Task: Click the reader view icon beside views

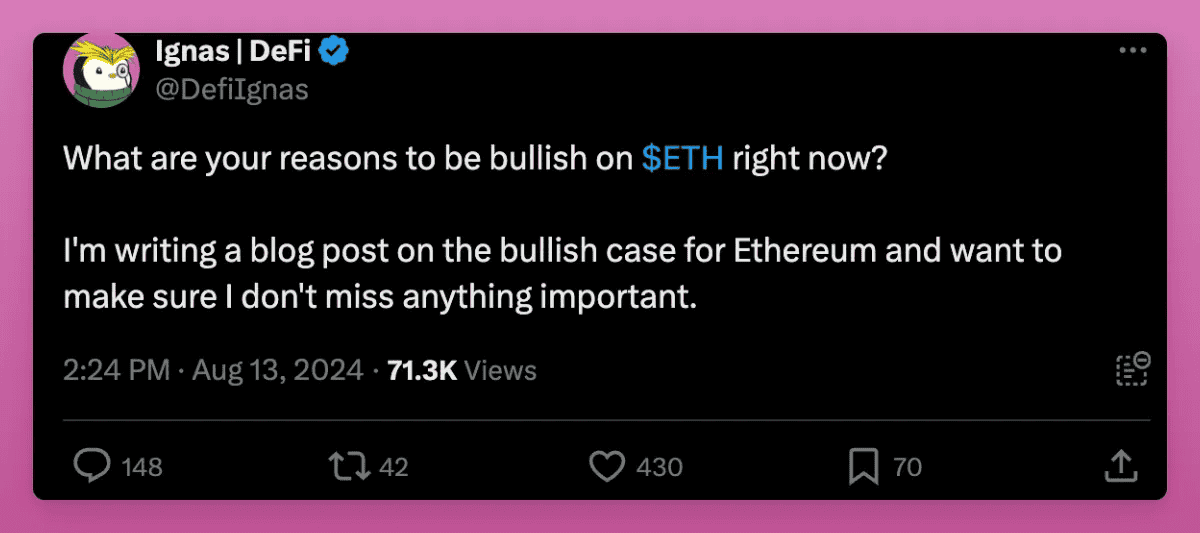Action: coord(1132,368)
